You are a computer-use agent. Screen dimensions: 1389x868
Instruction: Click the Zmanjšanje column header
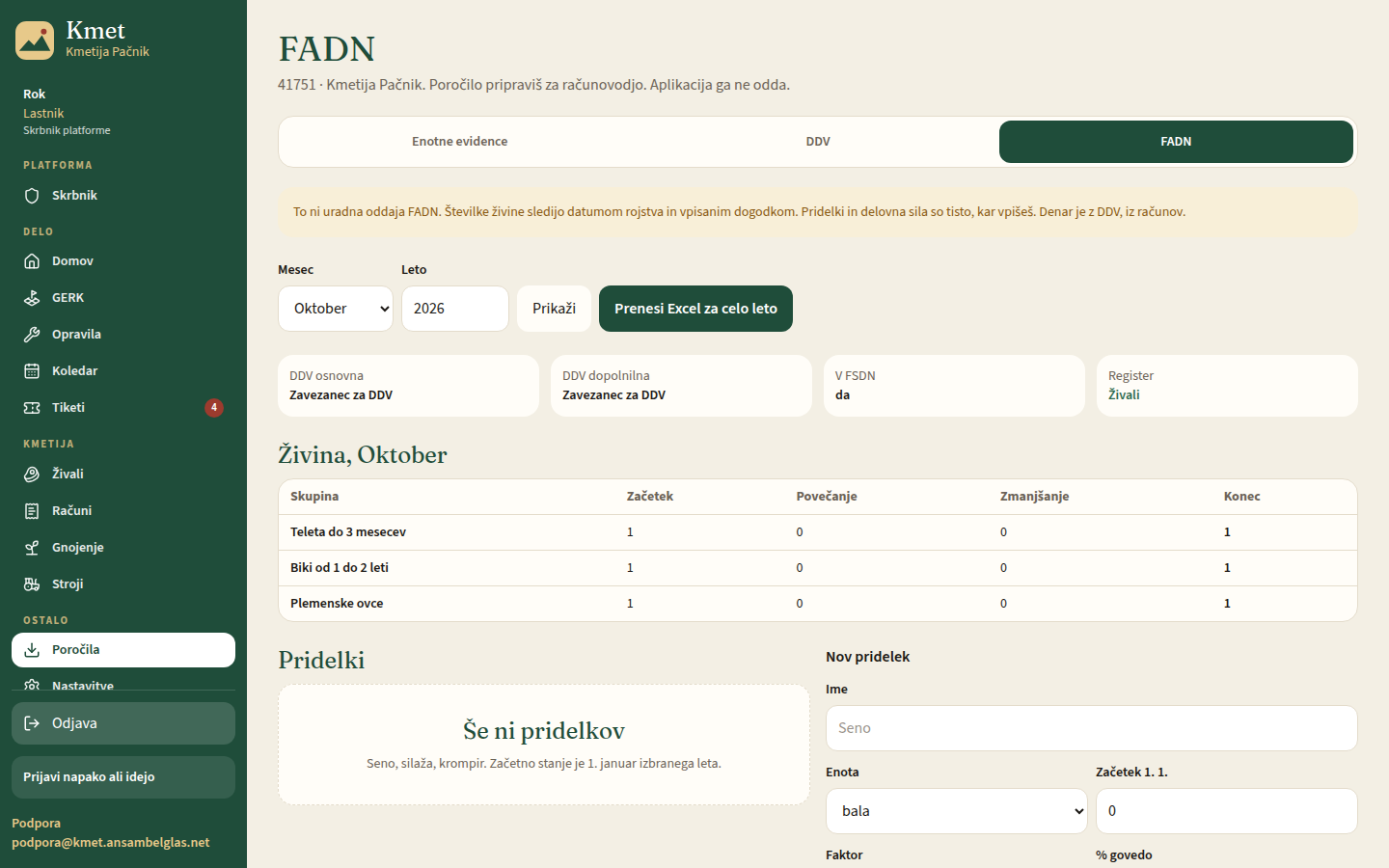1034,497
